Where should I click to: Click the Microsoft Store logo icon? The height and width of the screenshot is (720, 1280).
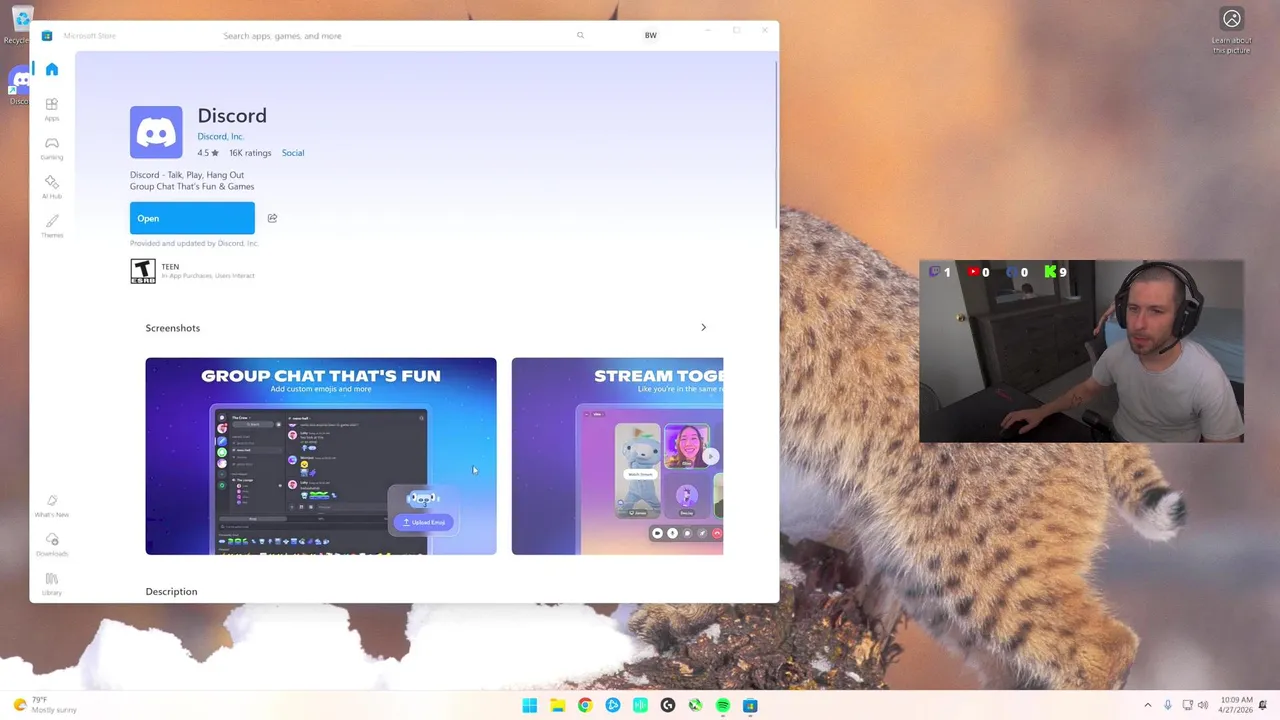click(47, 36)
